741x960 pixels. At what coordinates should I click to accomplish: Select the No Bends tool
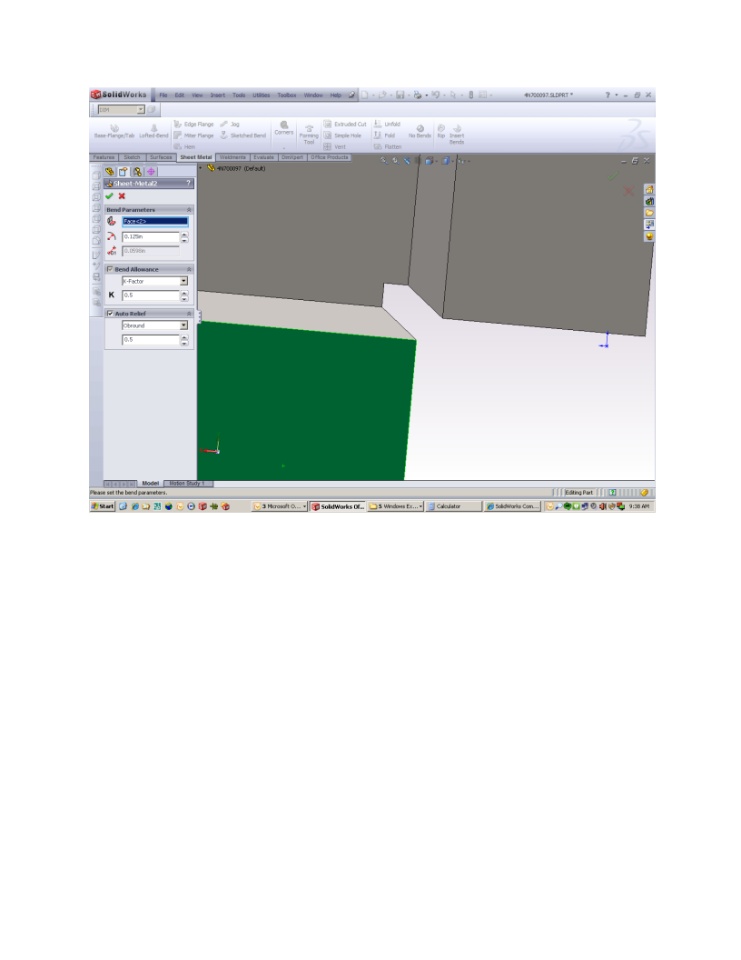[x=420, y=132]
